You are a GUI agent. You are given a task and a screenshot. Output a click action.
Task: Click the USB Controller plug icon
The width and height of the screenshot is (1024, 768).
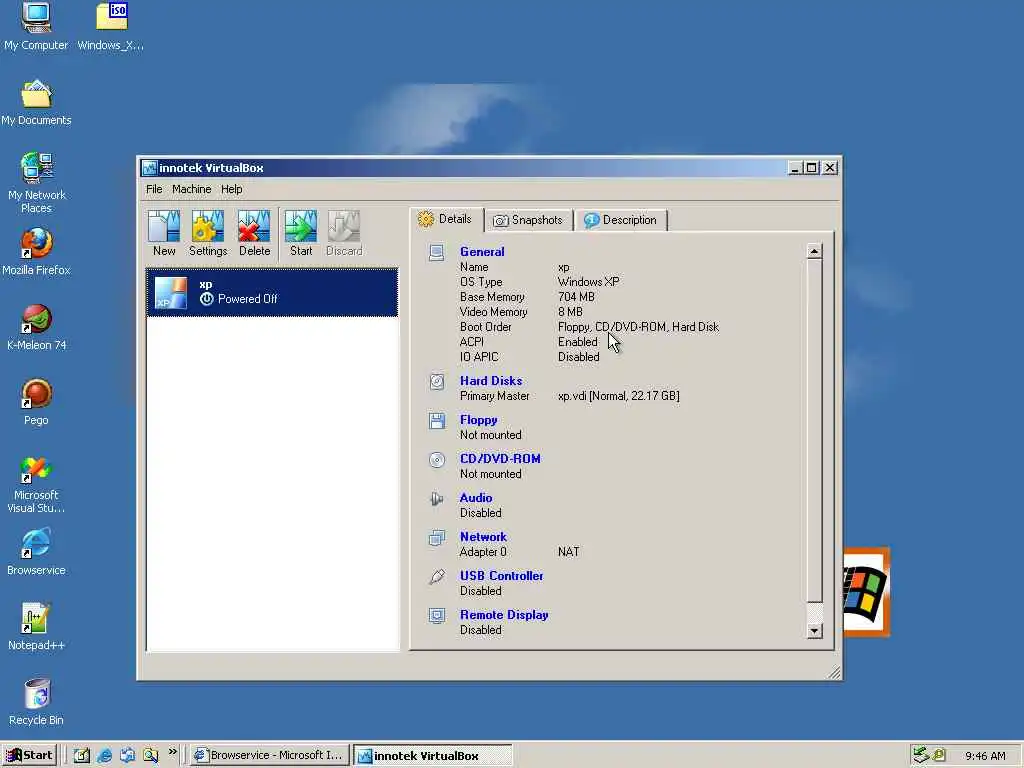[437, 577]
